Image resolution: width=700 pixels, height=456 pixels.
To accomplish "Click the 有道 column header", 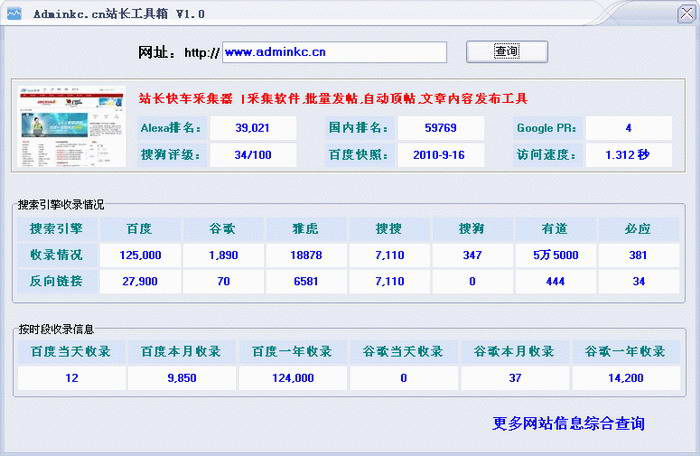I will tap(555, 229).
